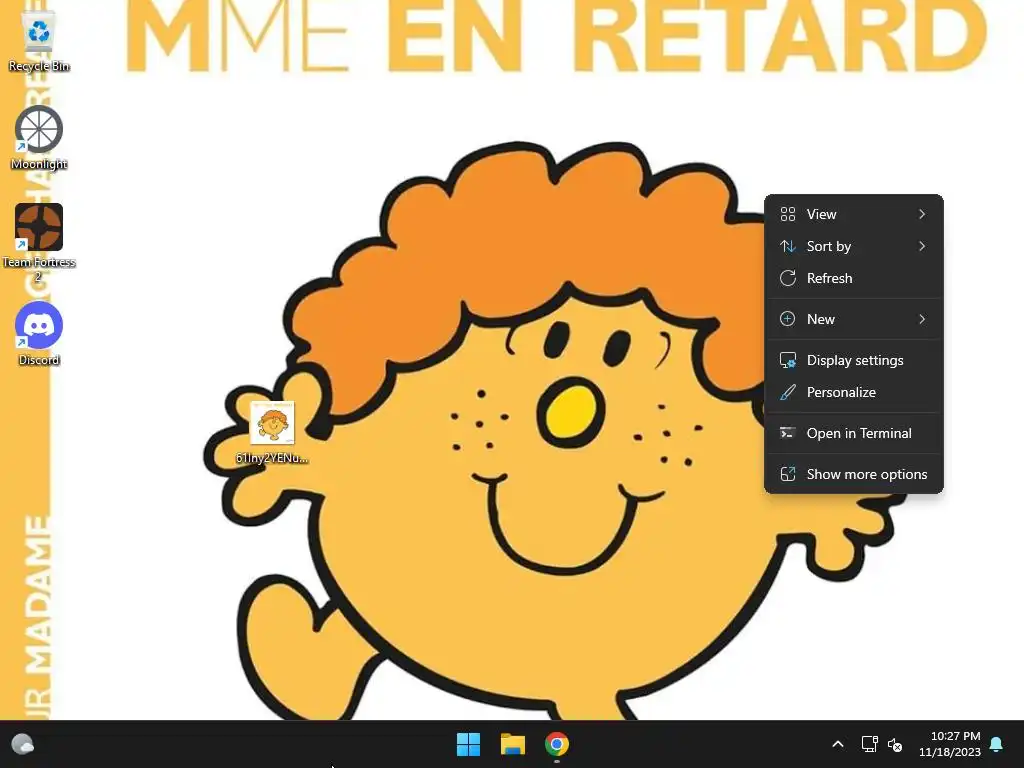Click the grid icon beside View
The height and width of the screenshot is (768, 1024).
(788, 214)
